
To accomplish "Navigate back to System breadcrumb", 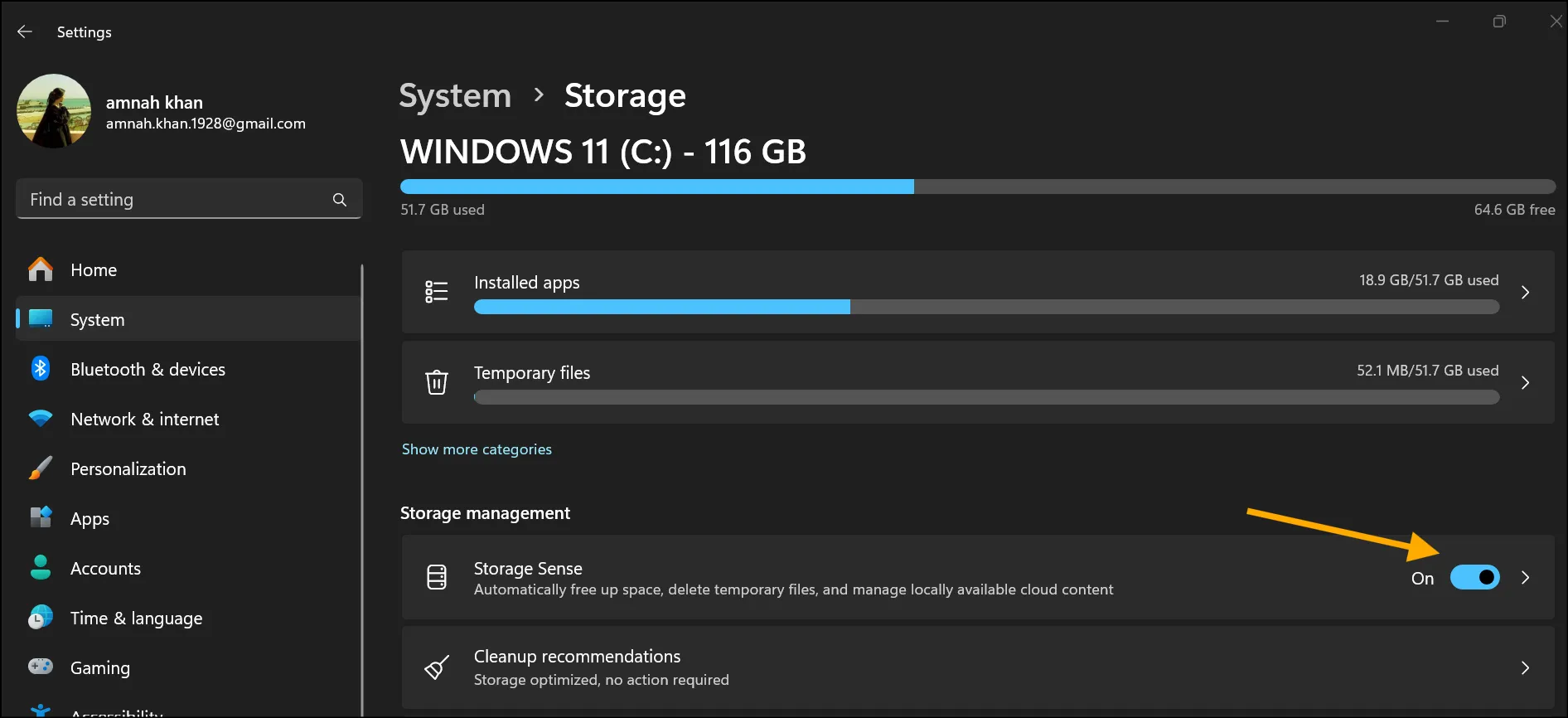I will [454, 95].
